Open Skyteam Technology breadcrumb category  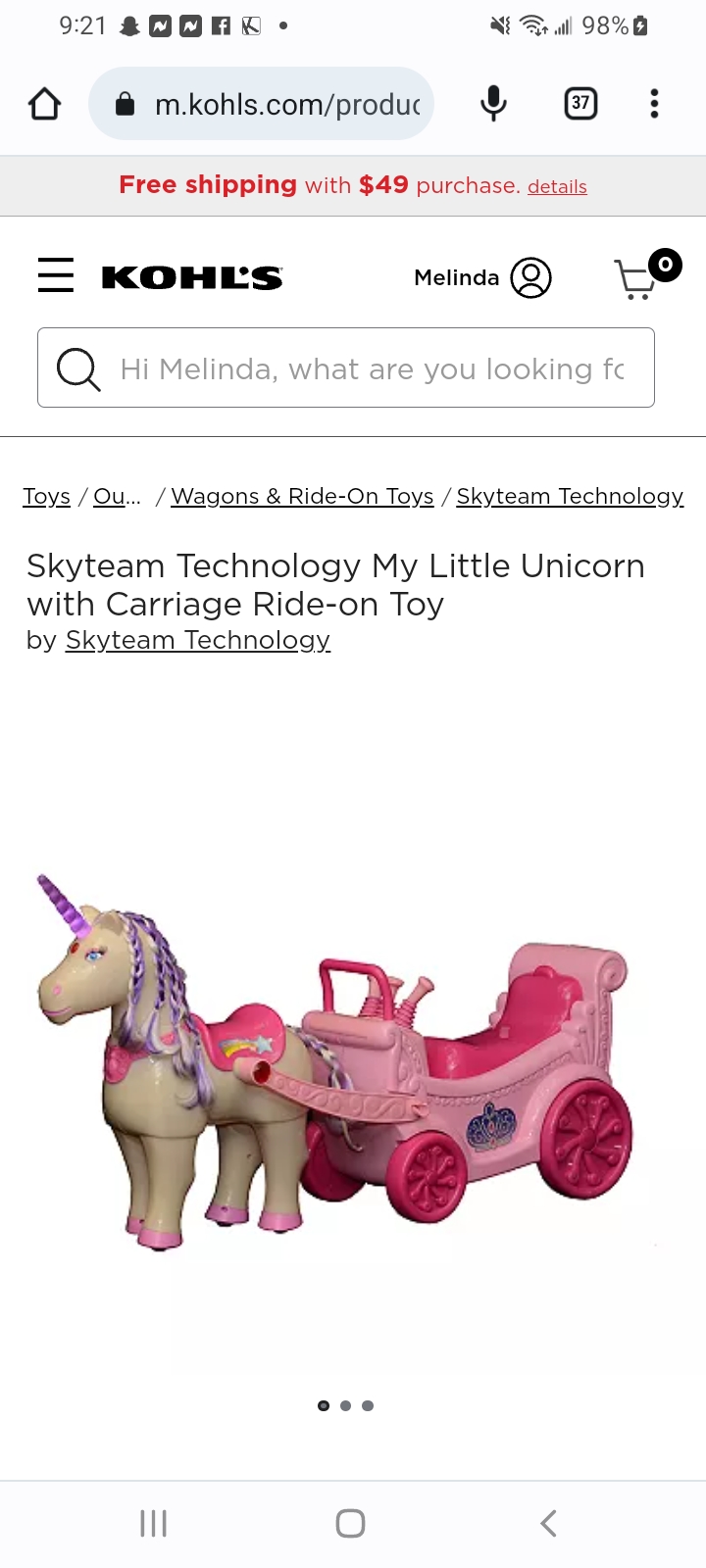click(570, 497)
